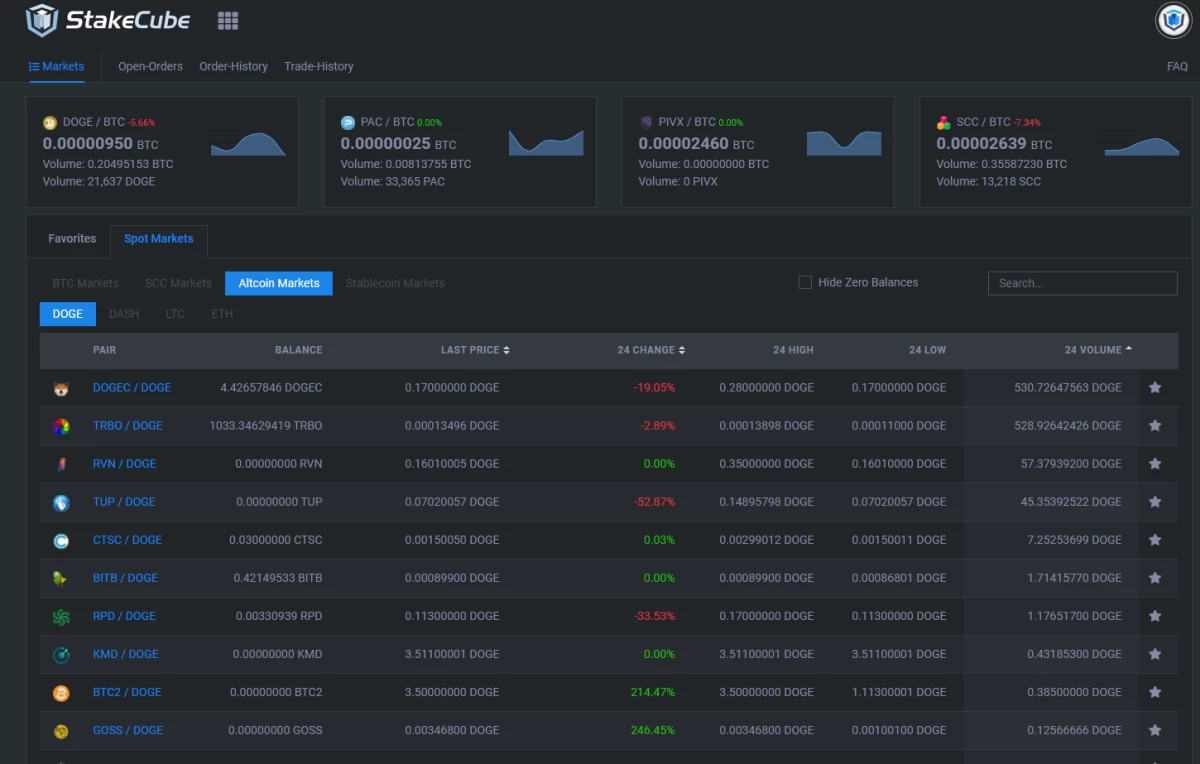Screen dimensions: 1200x764
Task: Favorite the TUP / DOGE pair star
Action: (1155, 501)
